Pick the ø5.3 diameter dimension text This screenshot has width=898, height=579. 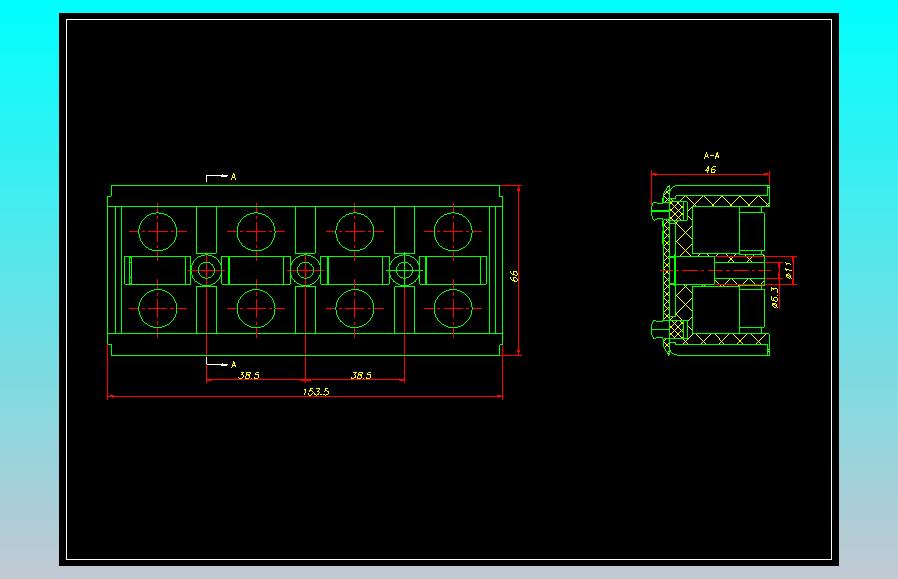click(775, 298)
